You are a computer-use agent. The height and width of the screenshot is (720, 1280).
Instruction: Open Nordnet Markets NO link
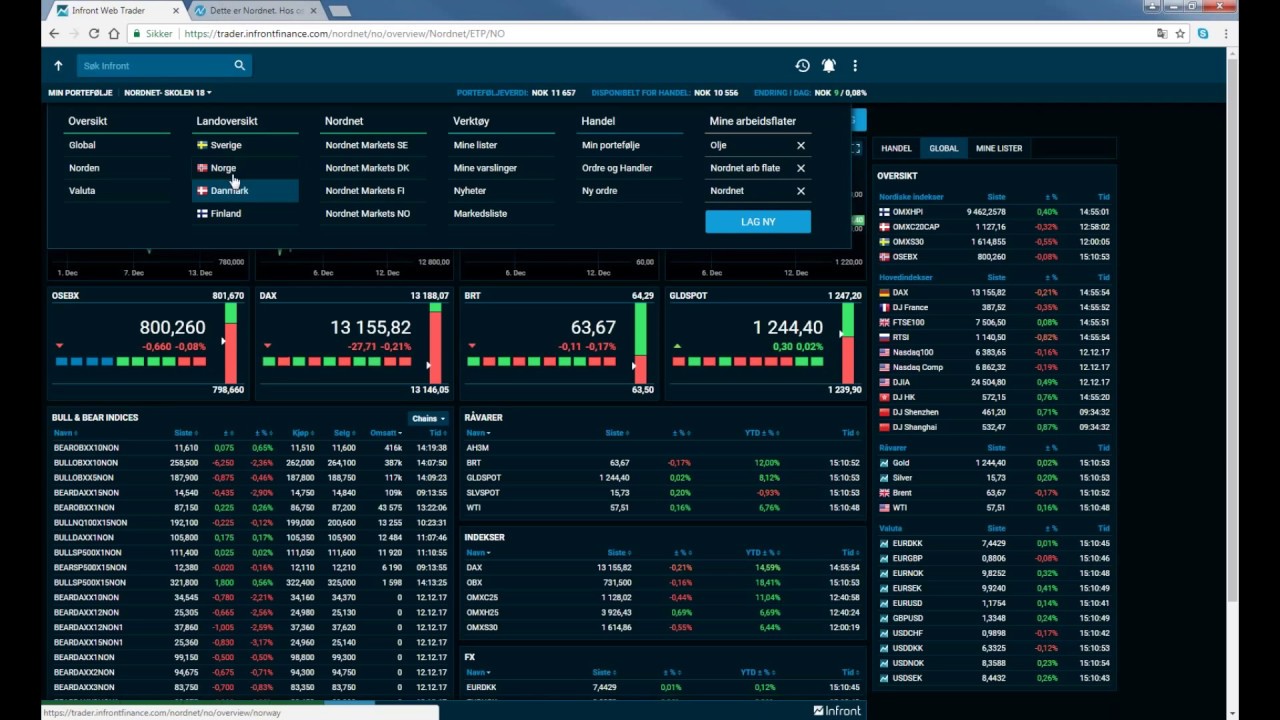(367, 213)
